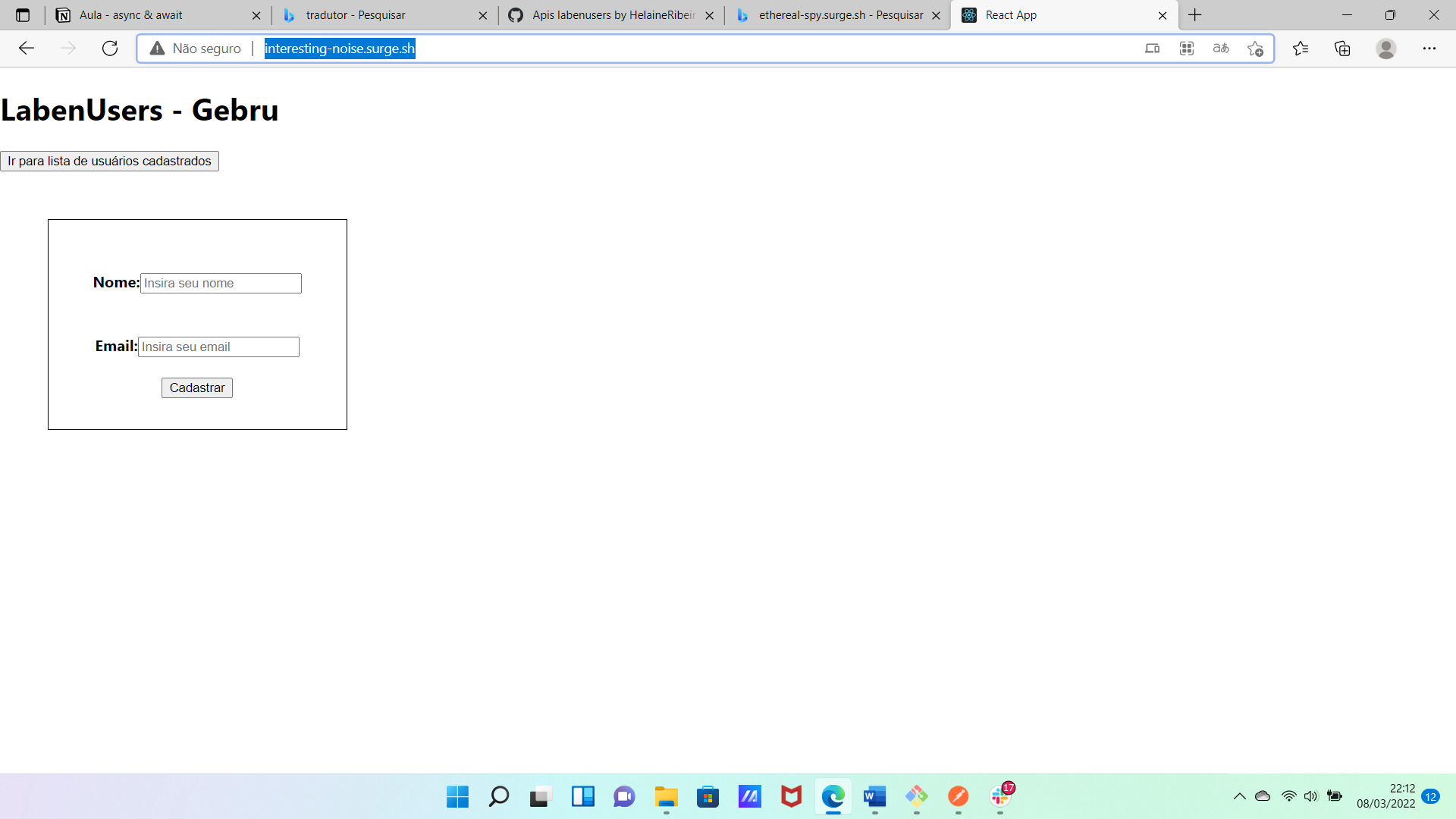Open Postman from the taskbar
1456x819 pixels.
click(x=958, y=796)
